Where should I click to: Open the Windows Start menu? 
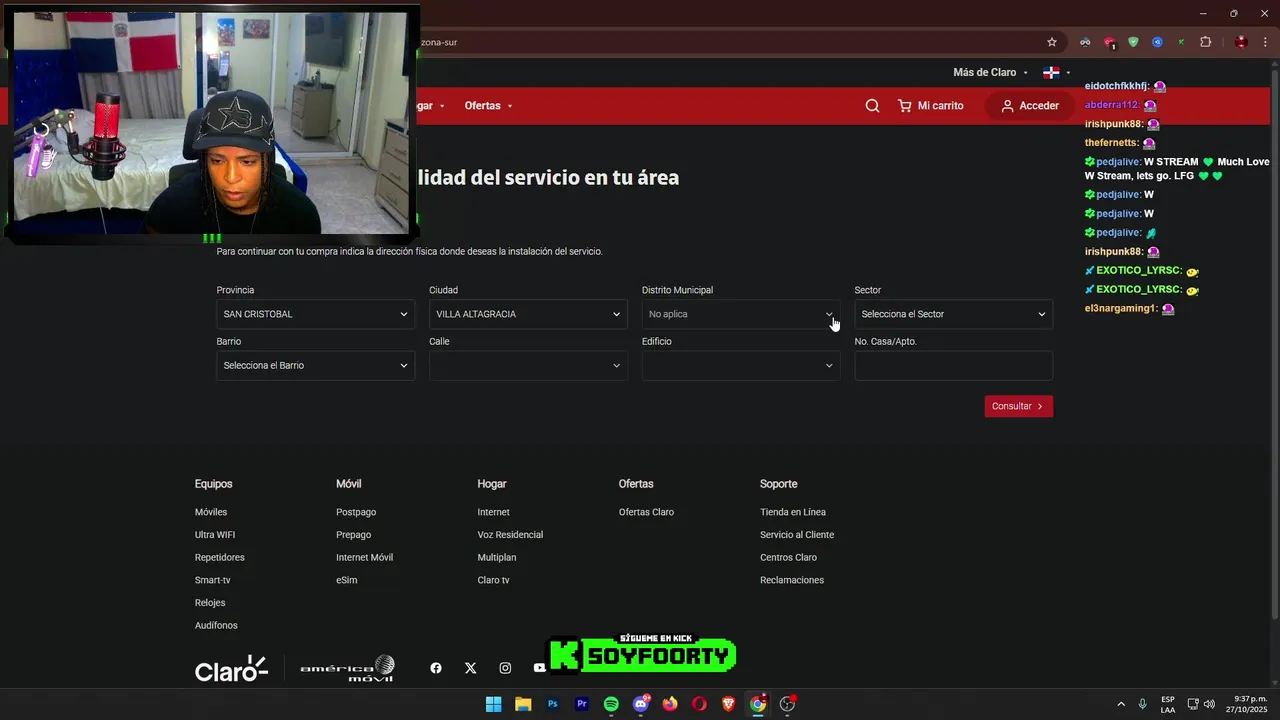click(x=493, y=704)
